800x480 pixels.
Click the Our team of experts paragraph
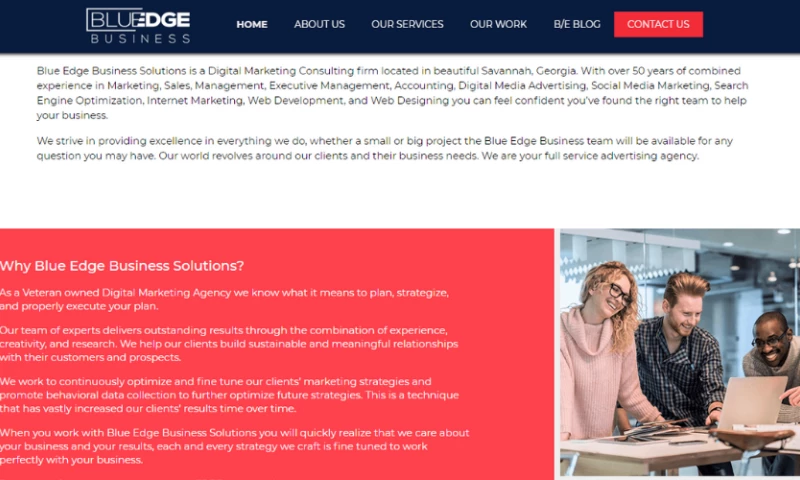click(229, 344)
